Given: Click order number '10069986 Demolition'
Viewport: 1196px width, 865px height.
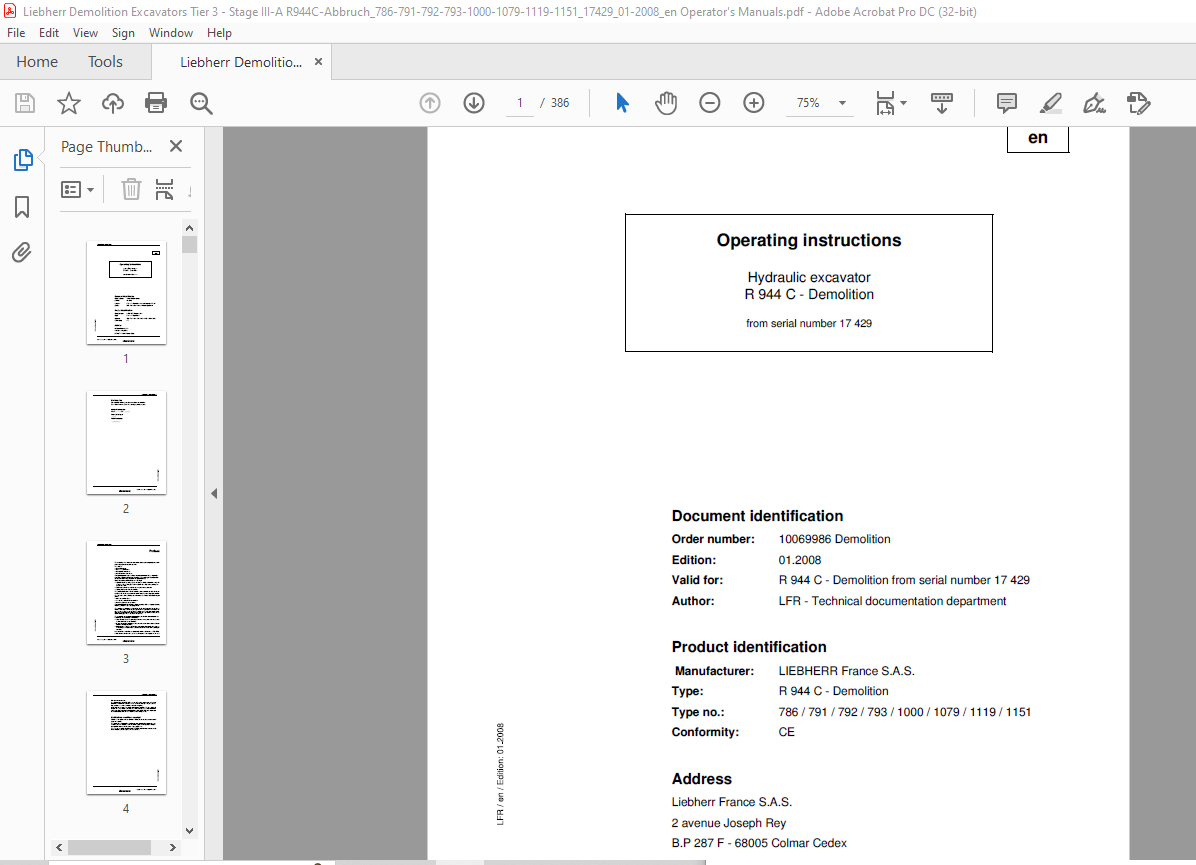Looking at the screenshot, I should (x=834, y=539).
